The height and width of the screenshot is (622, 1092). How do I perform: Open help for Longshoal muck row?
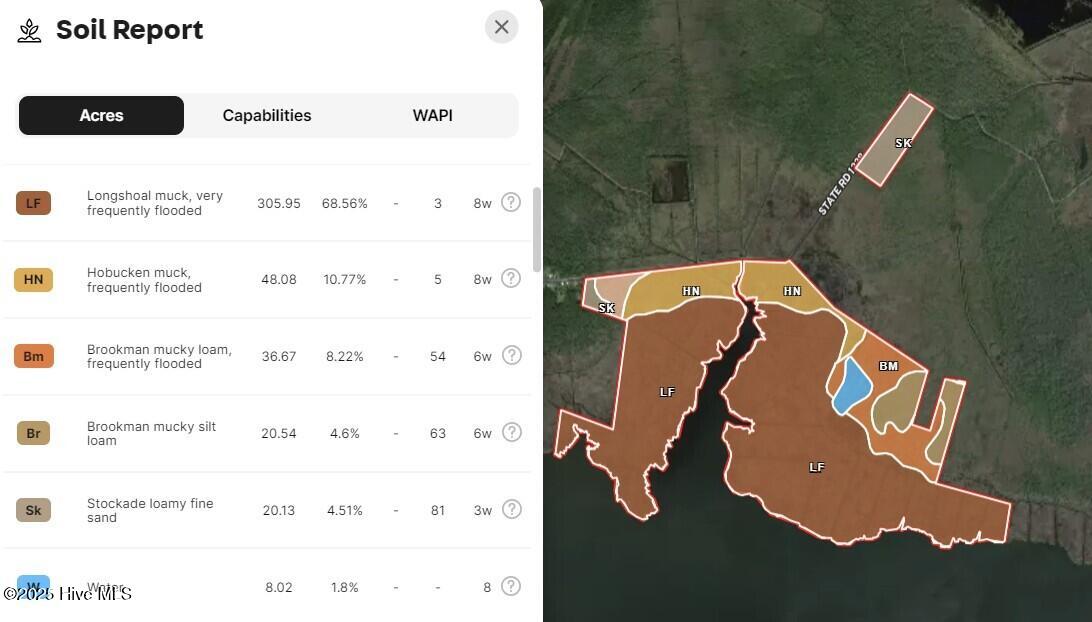click(511, 202)
